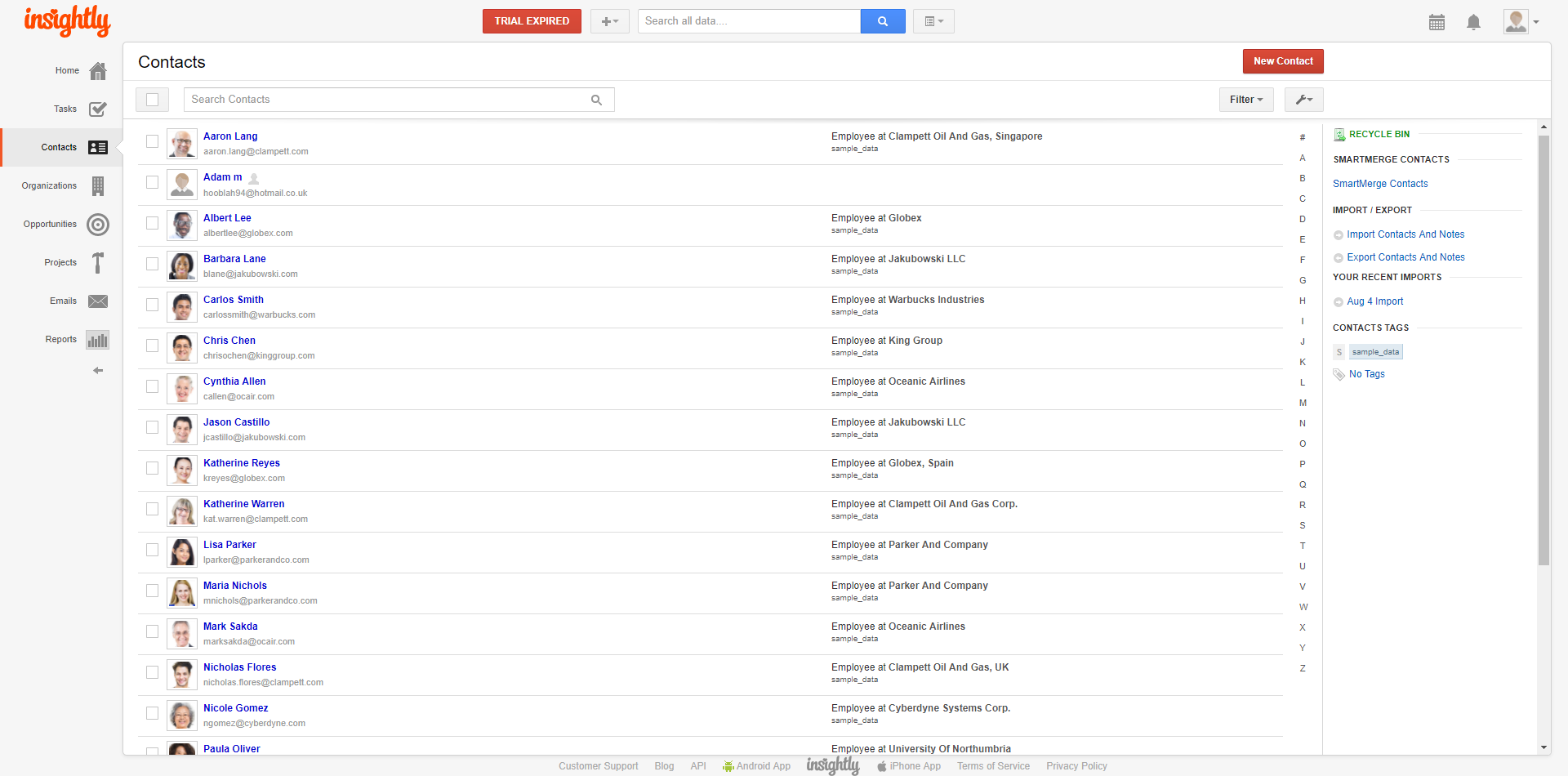This screenshot has height=776, width=1568.
Task: Check the box for Maria Nichols
Action: 152,591
